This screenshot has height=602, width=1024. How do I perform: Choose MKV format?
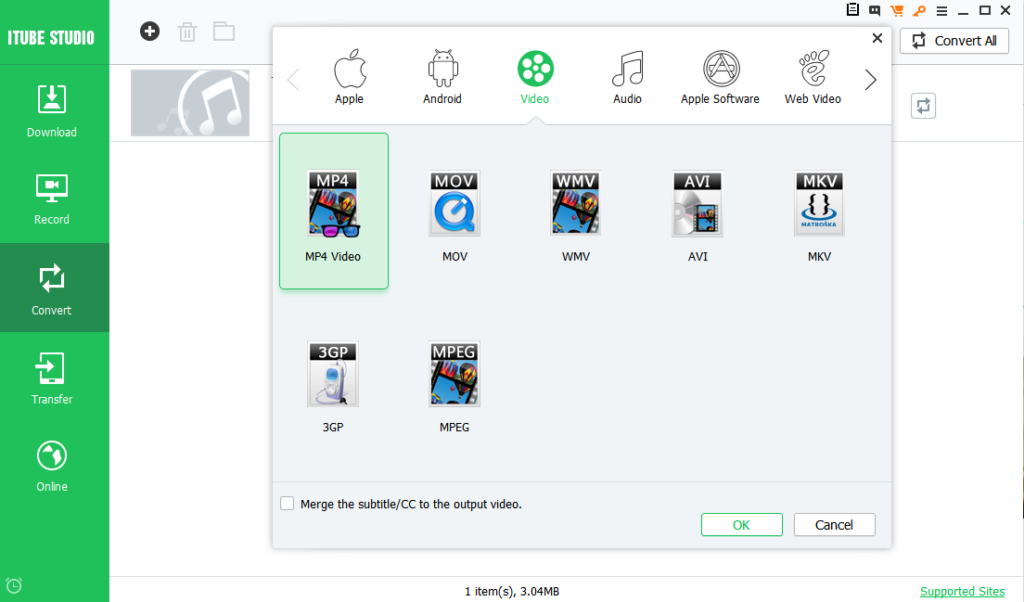tap(820, 216)
